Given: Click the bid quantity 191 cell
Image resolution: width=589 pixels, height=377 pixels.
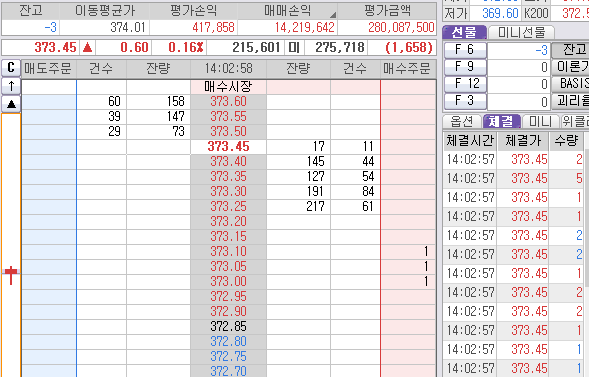Looking at the screenshot, I should point(299,192).
